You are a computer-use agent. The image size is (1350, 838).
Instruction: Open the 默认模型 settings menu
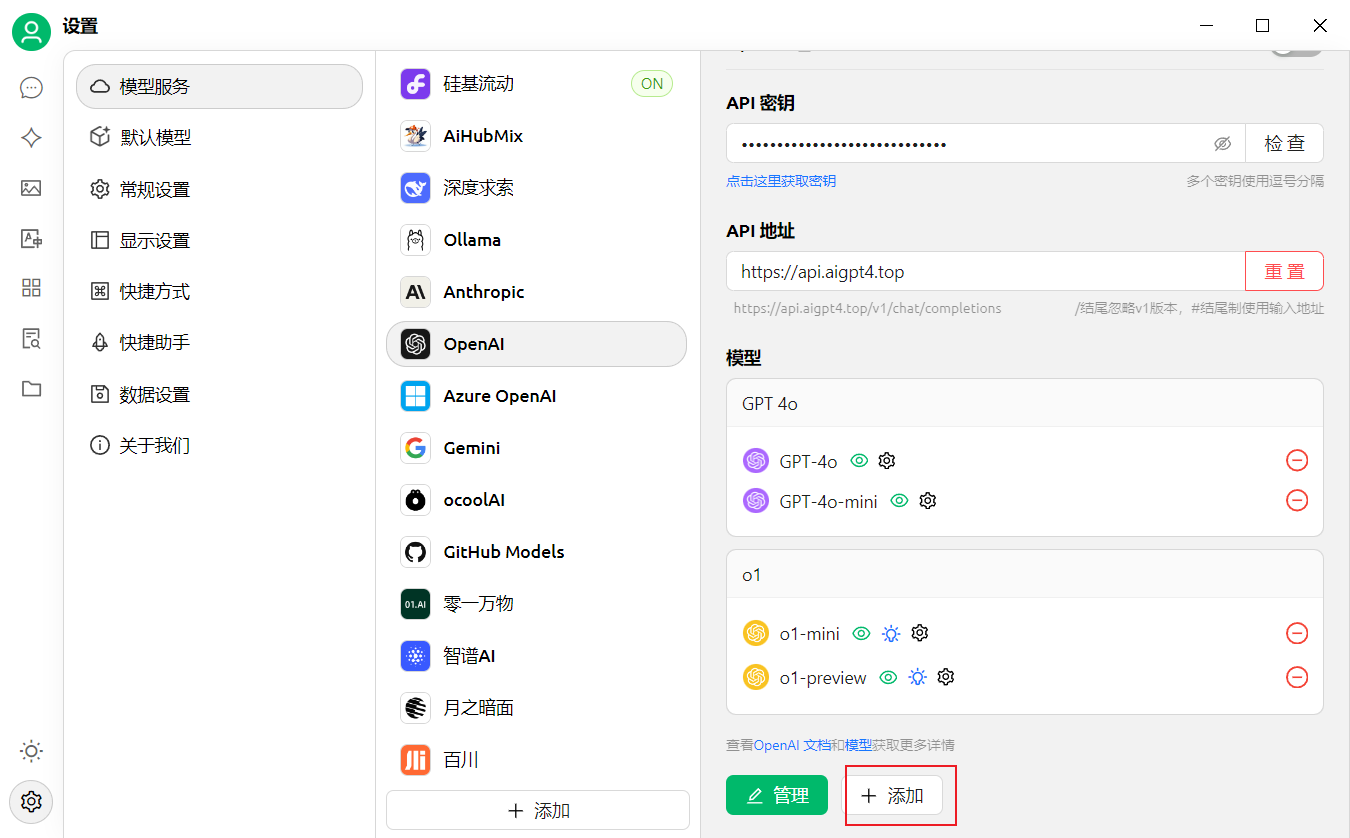tap(219, 138)
